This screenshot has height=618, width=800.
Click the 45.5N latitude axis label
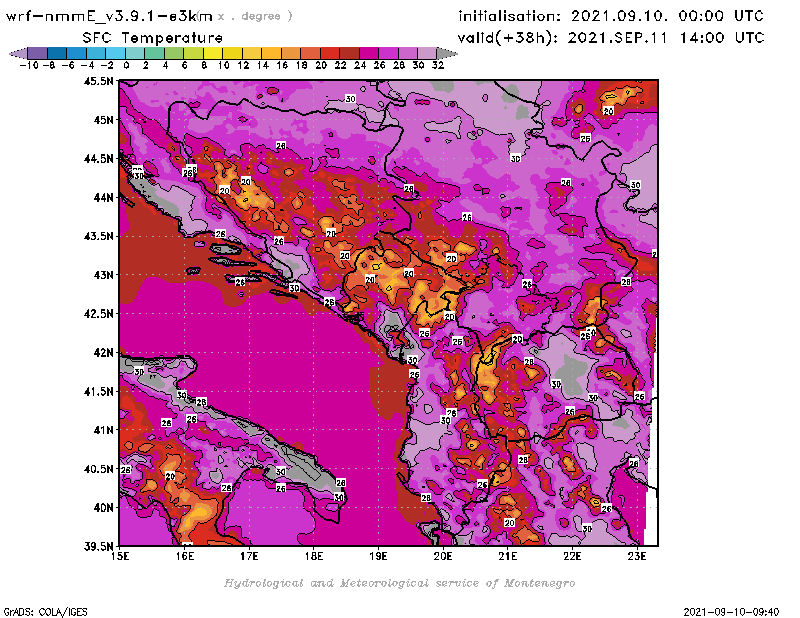tap(98, 81)
